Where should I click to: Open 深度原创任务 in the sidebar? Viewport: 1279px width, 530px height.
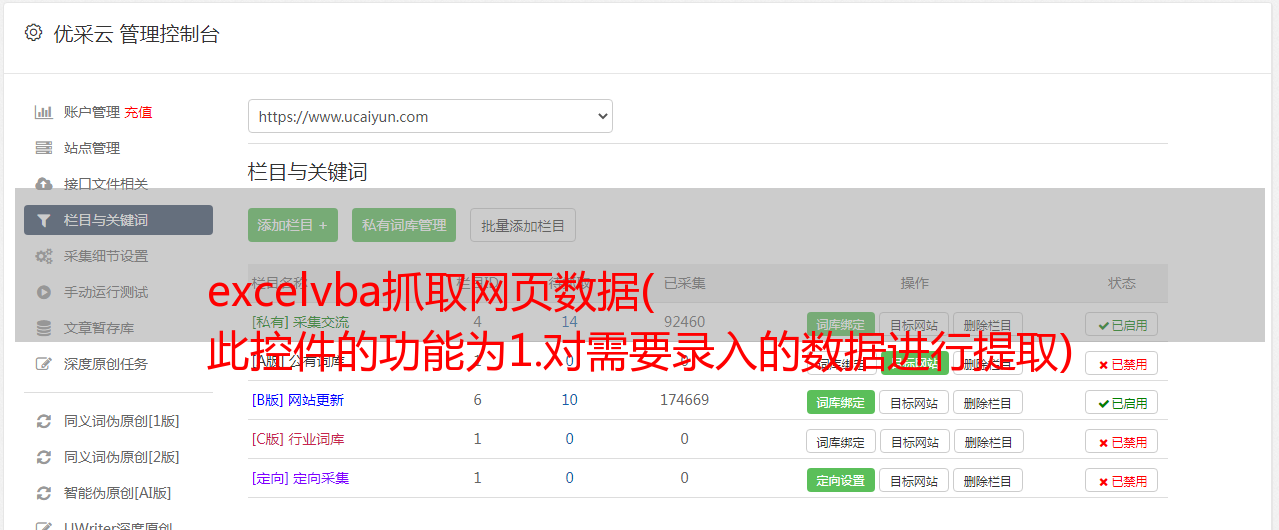(106, 364)
